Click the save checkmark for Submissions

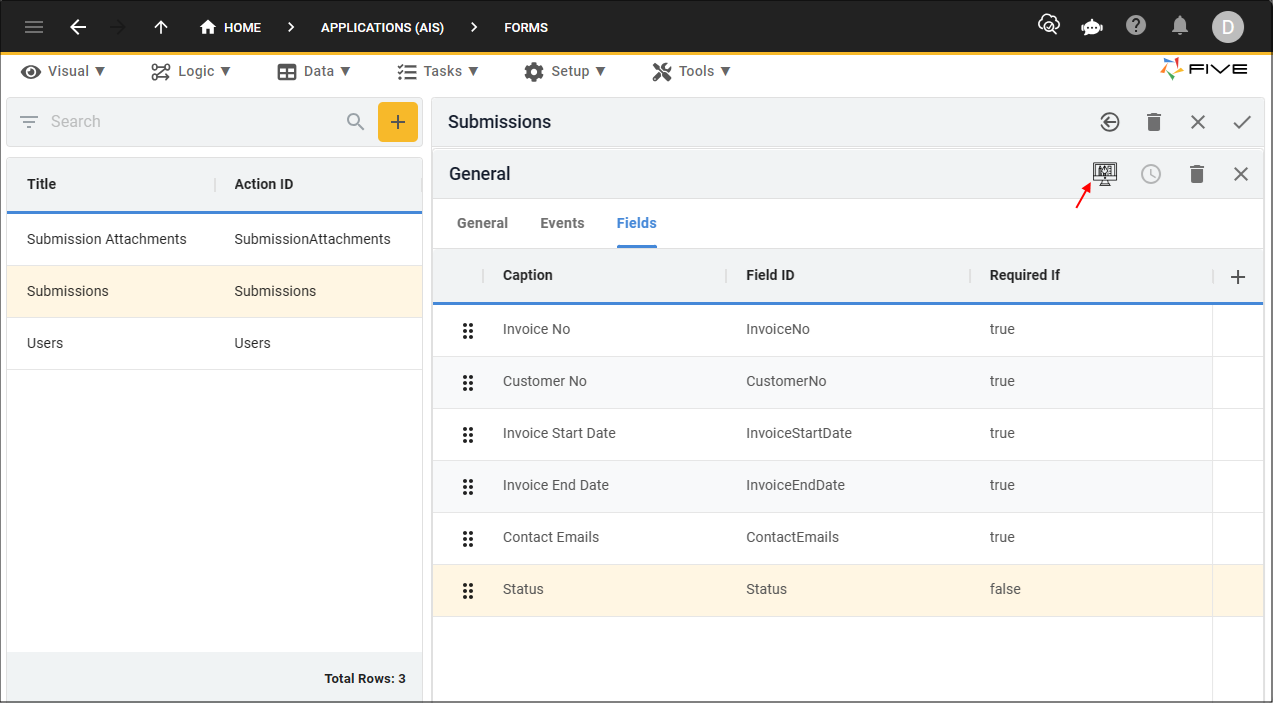coord(1241,122)
